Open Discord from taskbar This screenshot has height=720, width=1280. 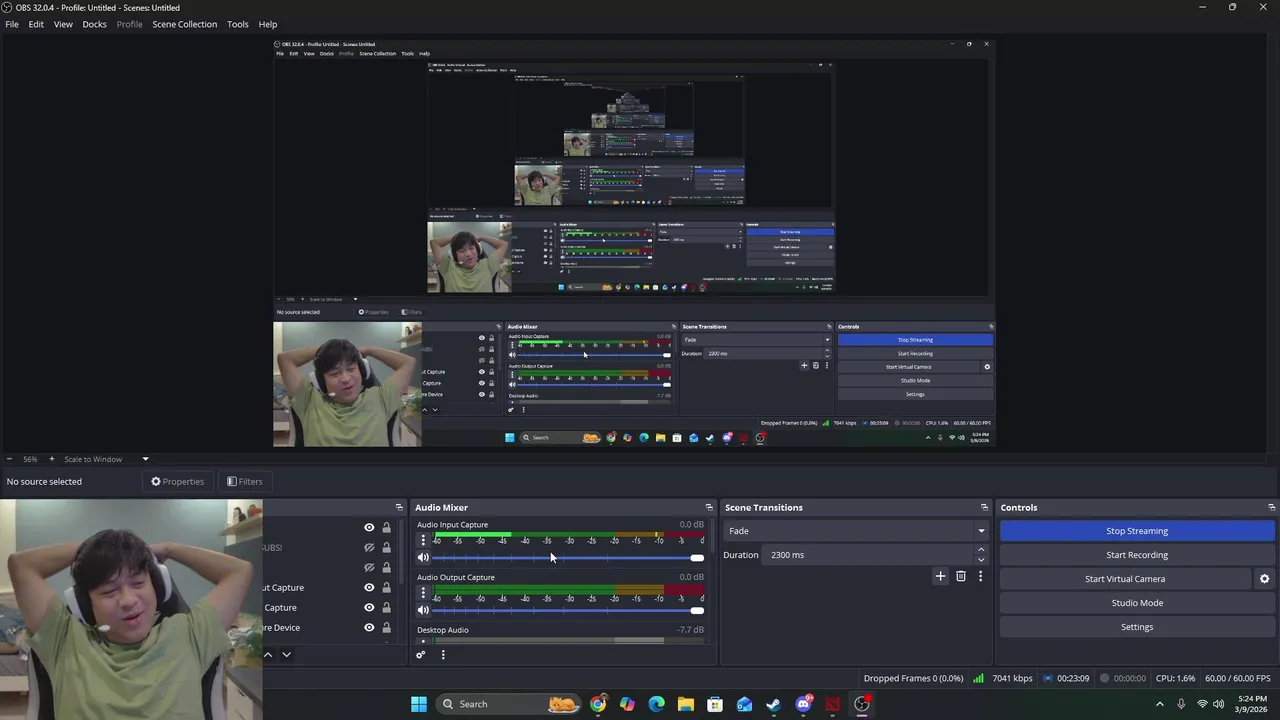point(804,704)
